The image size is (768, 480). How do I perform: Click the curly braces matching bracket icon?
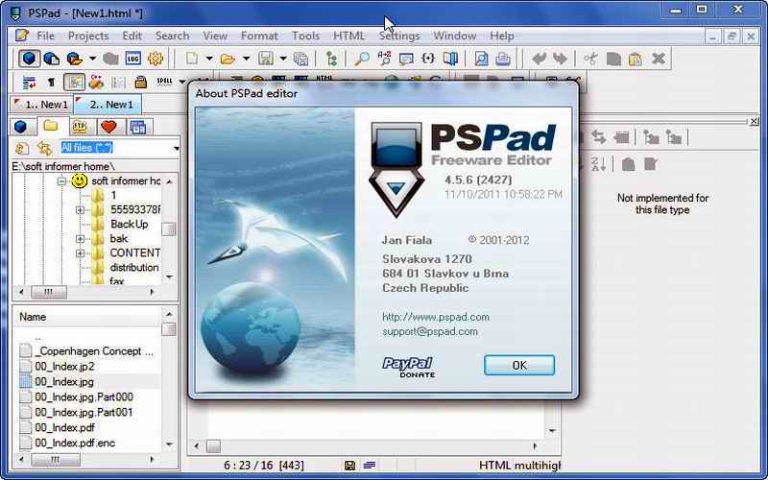428,58
